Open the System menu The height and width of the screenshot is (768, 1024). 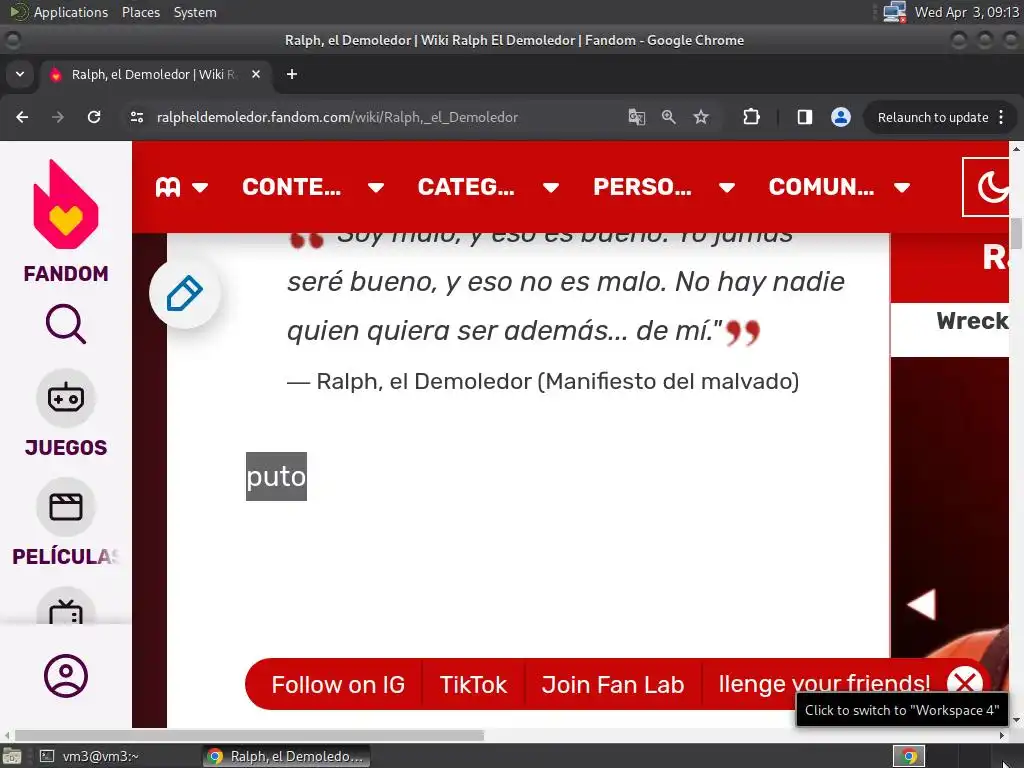(x=195, y=12)
